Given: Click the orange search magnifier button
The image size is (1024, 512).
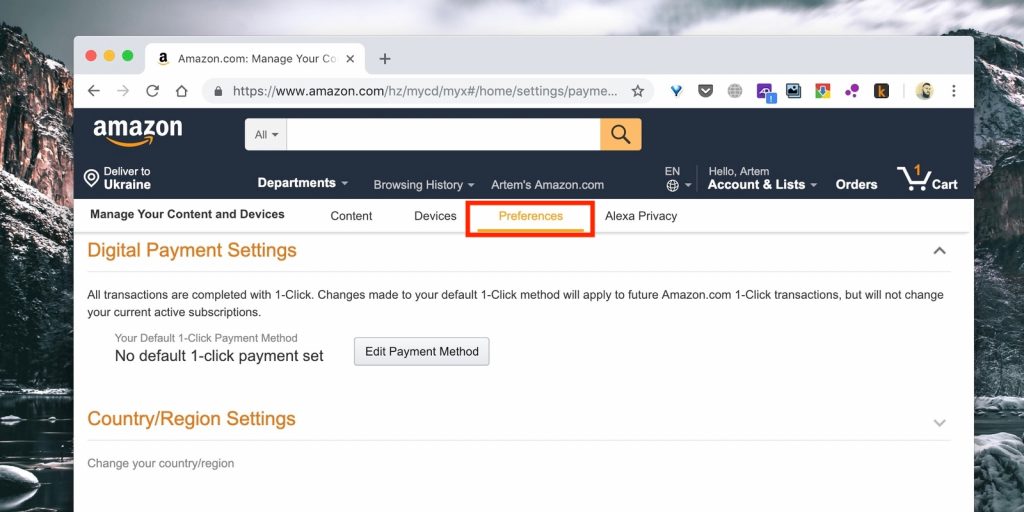Looking at the screenshot, I should pos(620,134).
